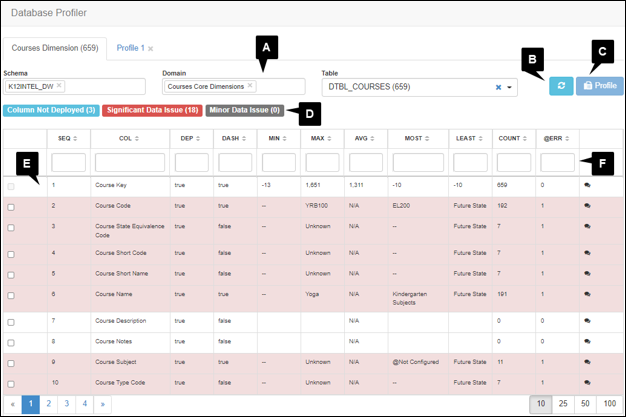Close the Profile 1 tab
626x417 pixels.
coord(150,48)
